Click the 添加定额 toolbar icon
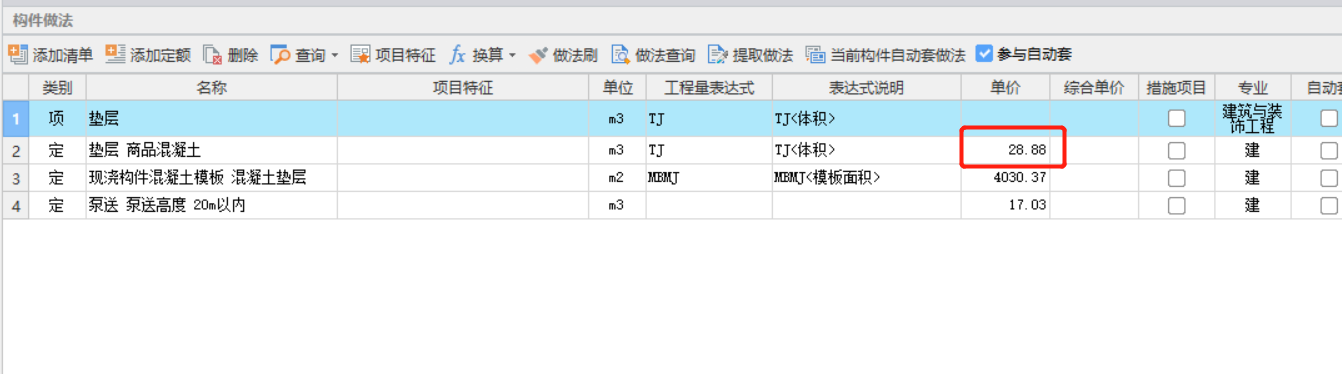This screenshot has width=1342, height=374. [115, 54]
